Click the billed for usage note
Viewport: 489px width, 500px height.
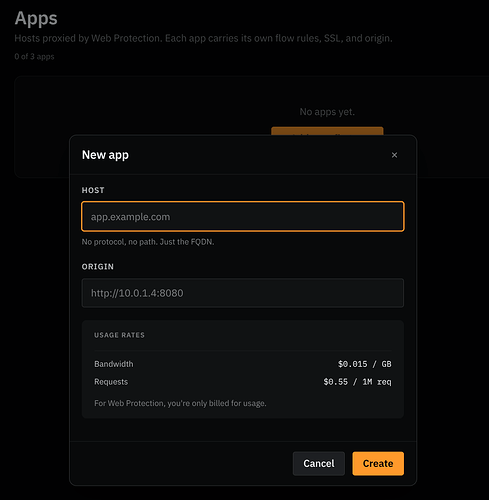pos(180,403)
